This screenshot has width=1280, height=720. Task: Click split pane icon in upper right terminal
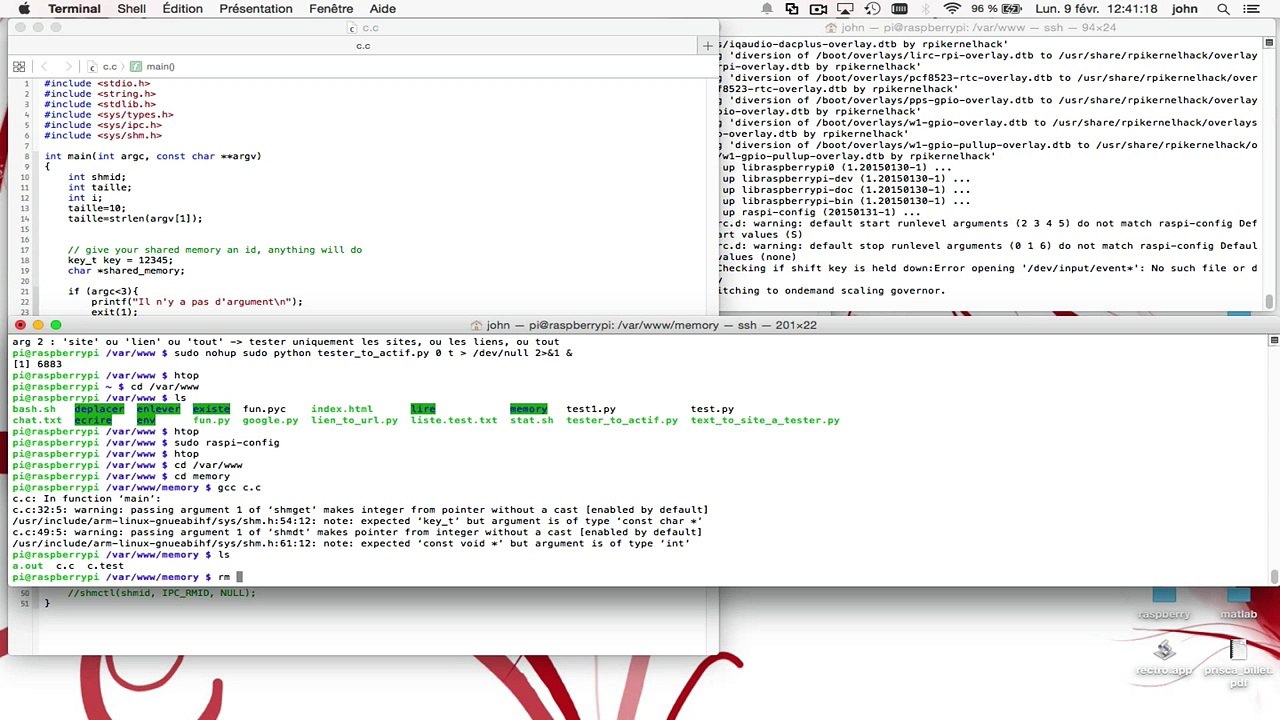tap(1269, 43)
